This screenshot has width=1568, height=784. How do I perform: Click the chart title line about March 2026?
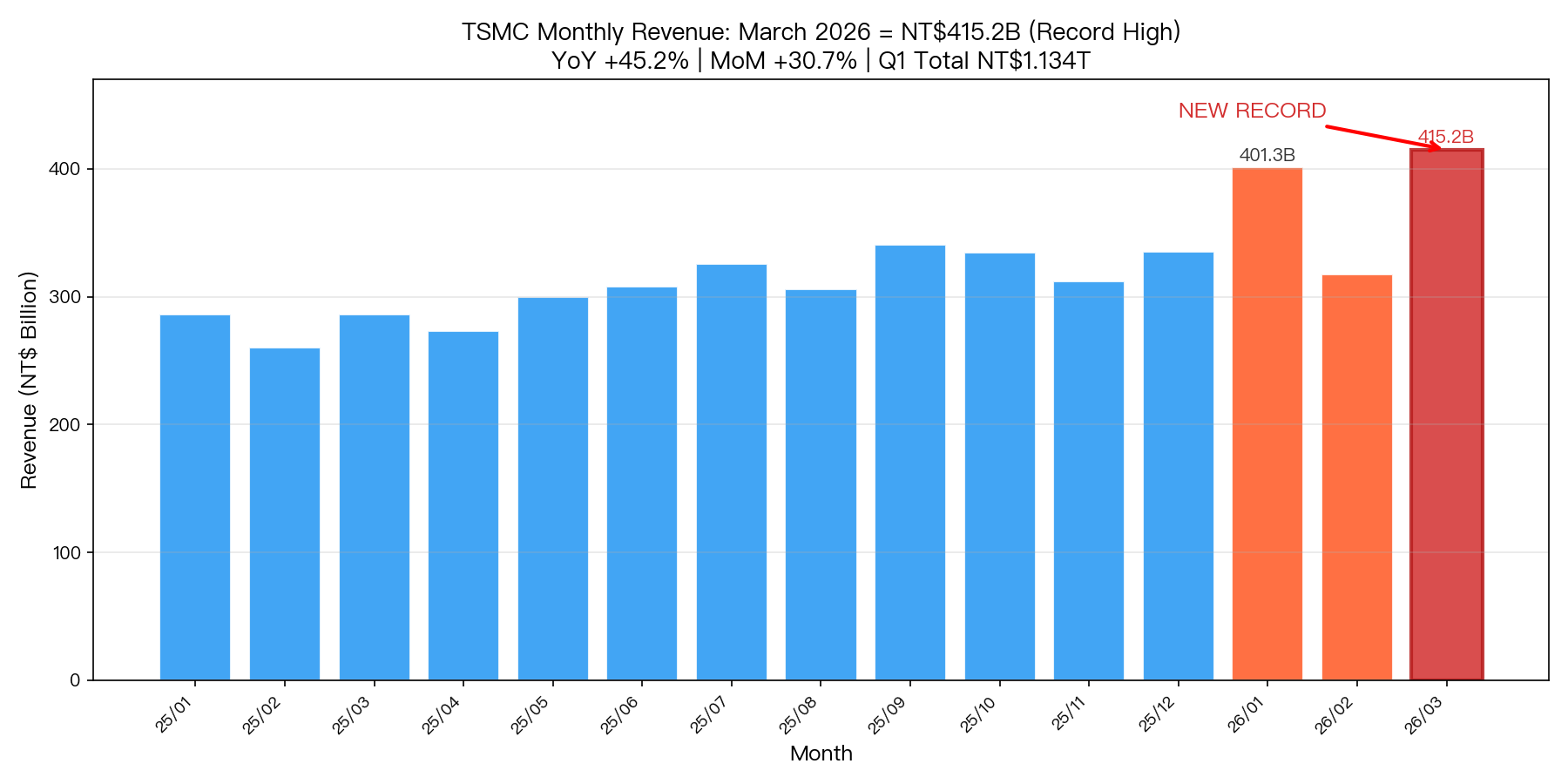point(821,32)
